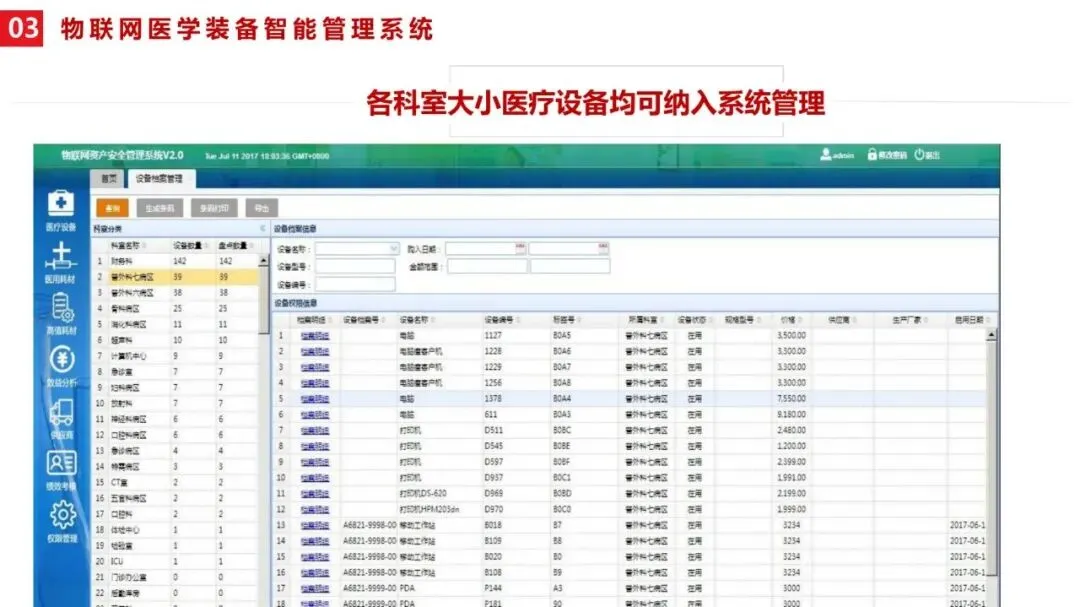
Task: Open the 档案明细 link in row 13
Action: click(x=315, y=526)
